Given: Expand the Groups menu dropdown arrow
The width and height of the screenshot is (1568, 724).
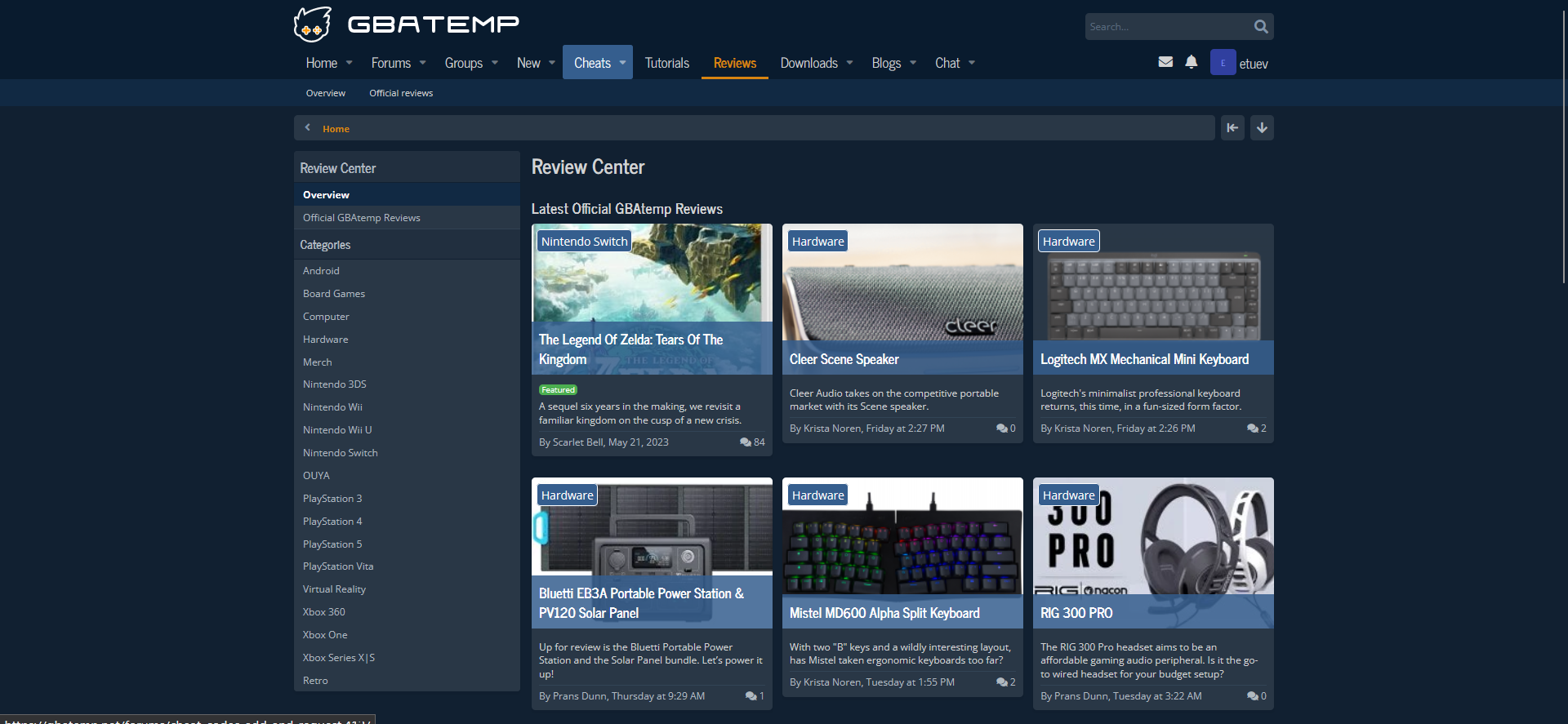Looking at the screenshot, I should (495, 63).
